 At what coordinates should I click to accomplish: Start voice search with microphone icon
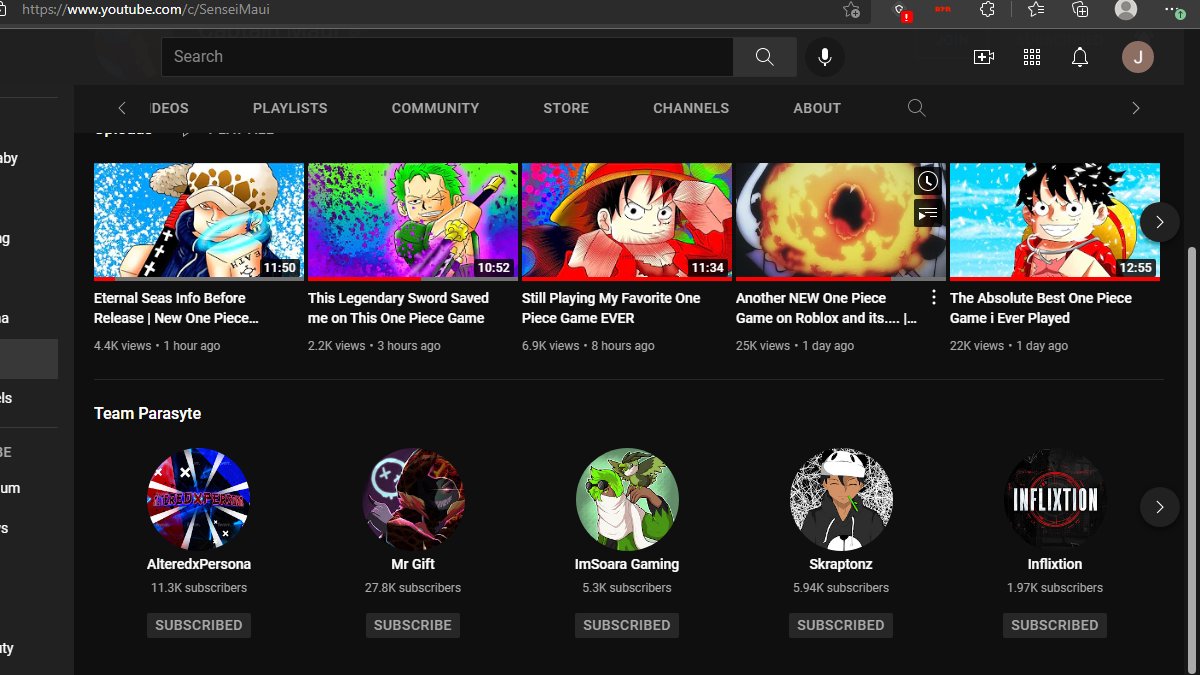[825, 57]
